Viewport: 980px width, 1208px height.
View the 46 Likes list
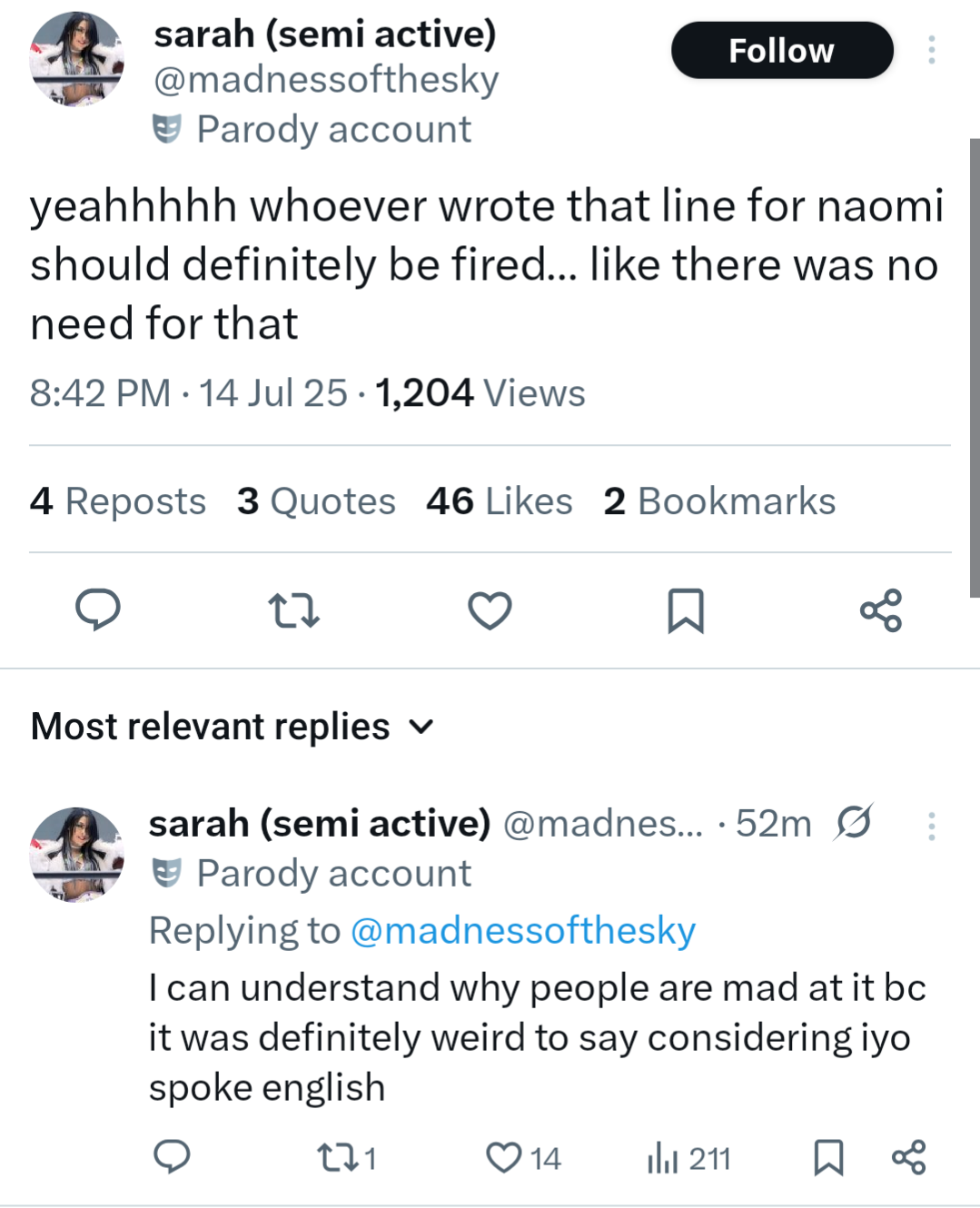tap(499, 501)
